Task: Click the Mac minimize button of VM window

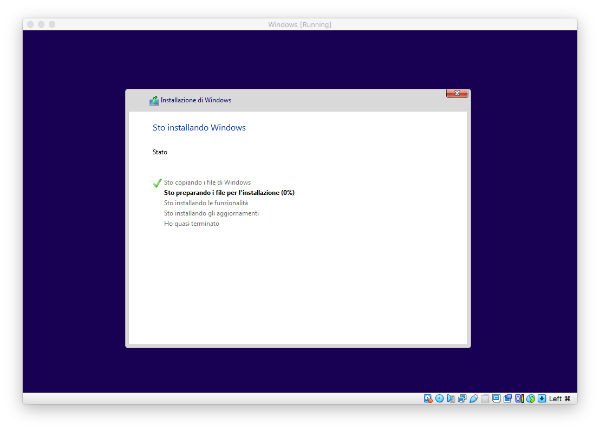Action: click(x=41, y=24)
